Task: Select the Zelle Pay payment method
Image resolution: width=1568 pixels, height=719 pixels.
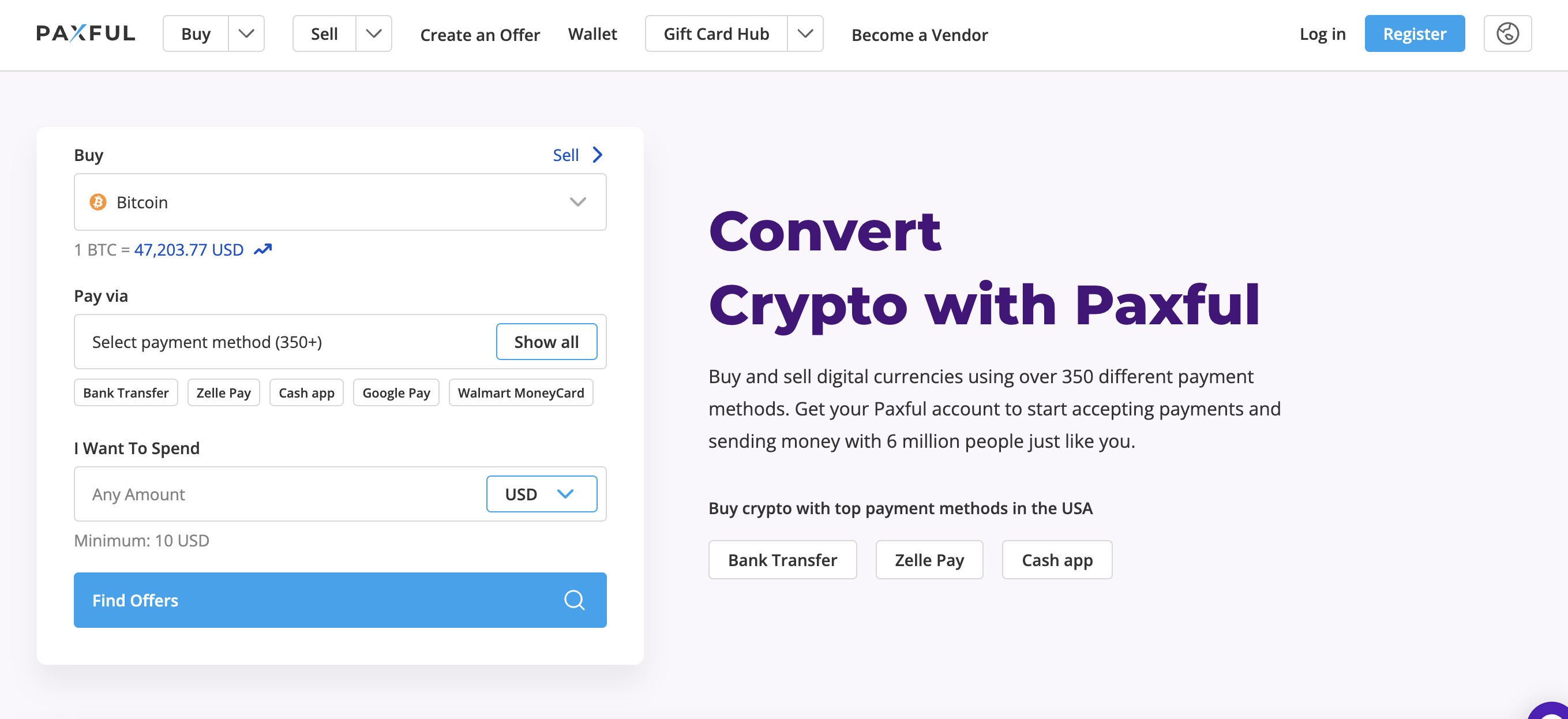Action: [x=223, y=392]
